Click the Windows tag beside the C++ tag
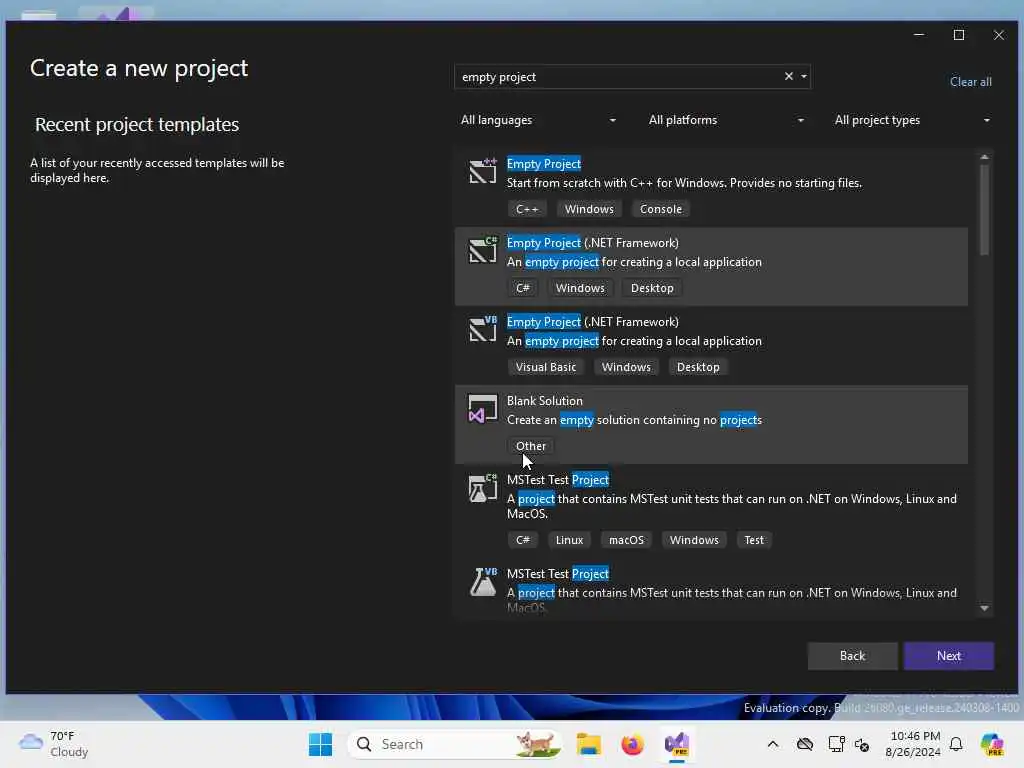The image size is (1024, 768). [x=589, y=209]
